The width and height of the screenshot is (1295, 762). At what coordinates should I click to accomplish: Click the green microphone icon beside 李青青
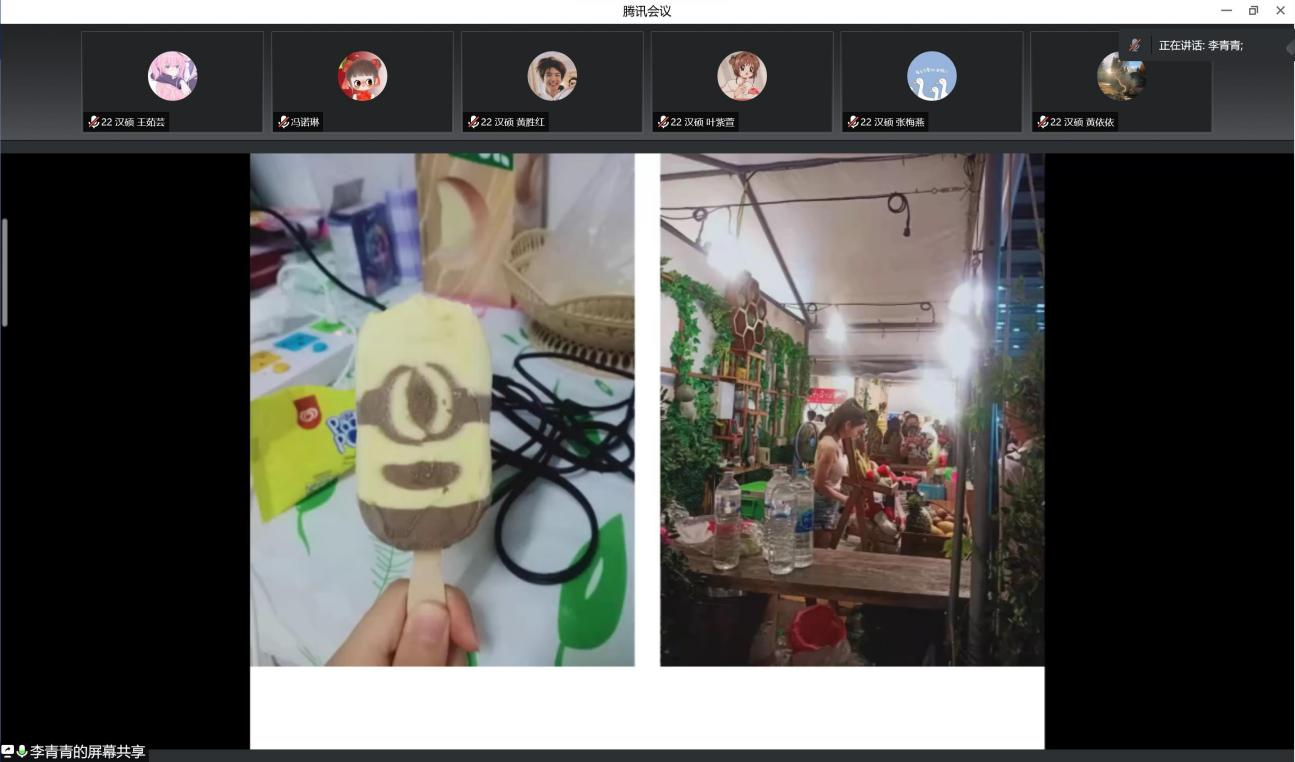pyautogui.click(x=22, y=751)
